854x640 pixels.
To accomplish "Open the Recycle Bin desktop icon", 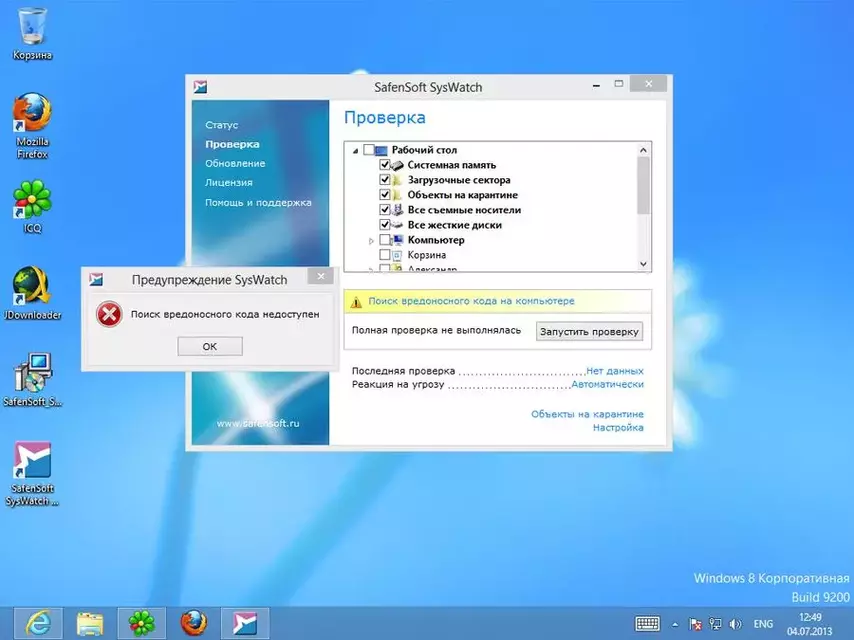I will [32, 33].
